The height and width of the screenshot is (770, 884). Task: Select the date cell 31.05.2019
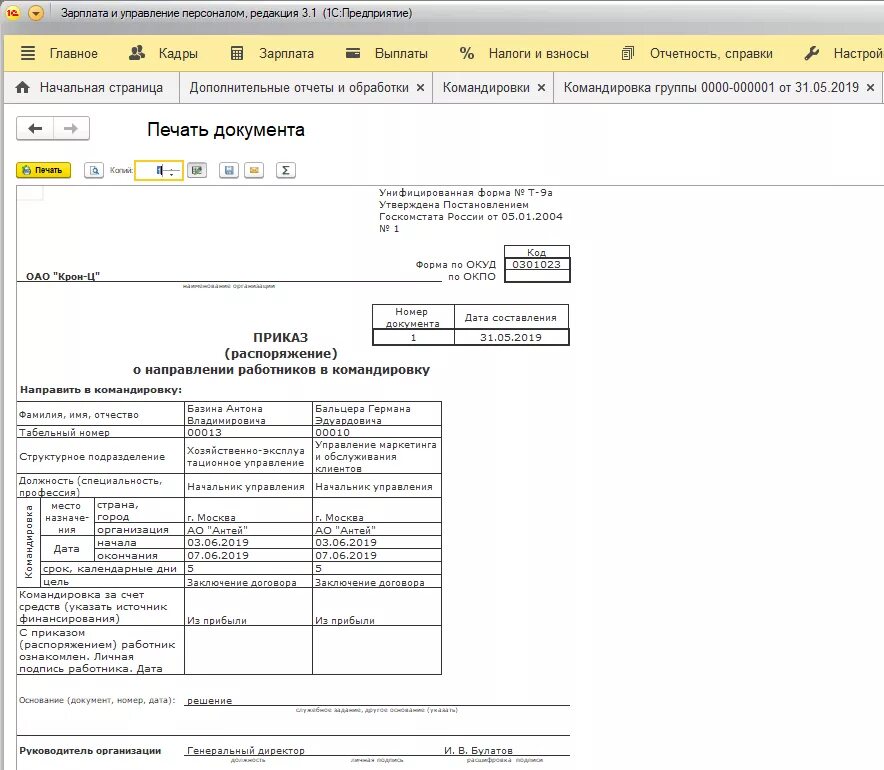pyautogui.click(x=511, y=337)
